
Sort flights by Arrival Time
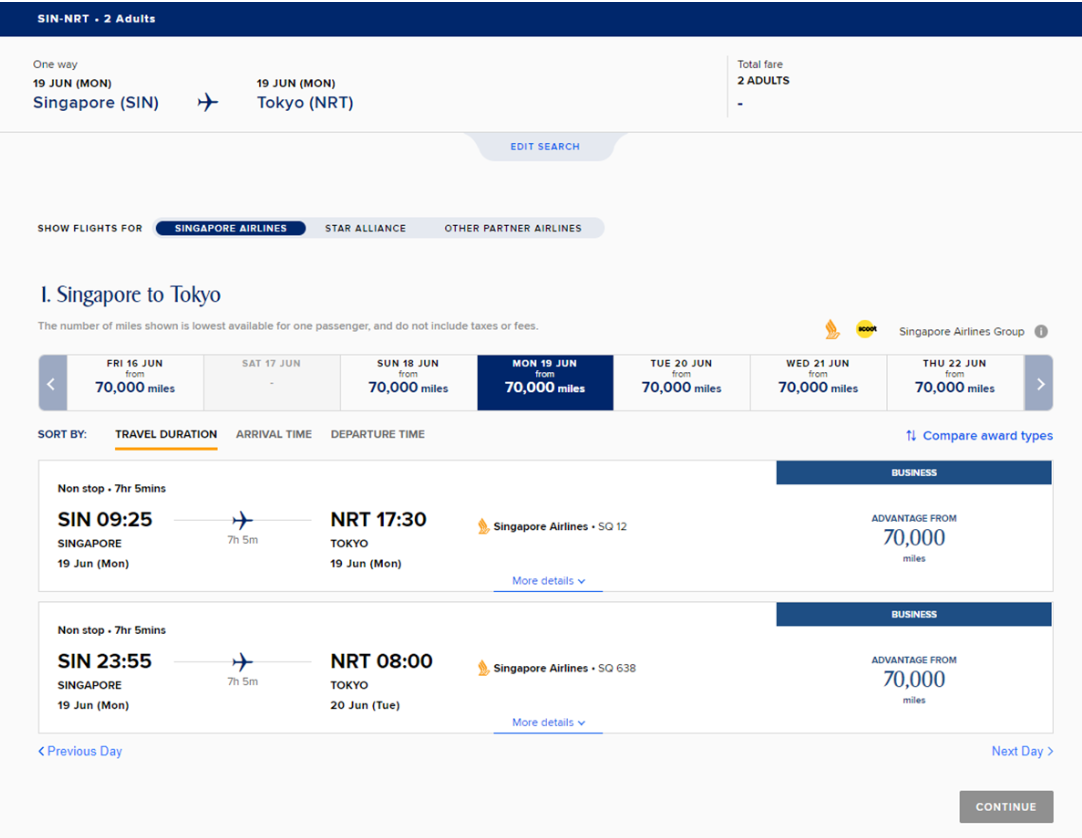(x=273, y=434)
